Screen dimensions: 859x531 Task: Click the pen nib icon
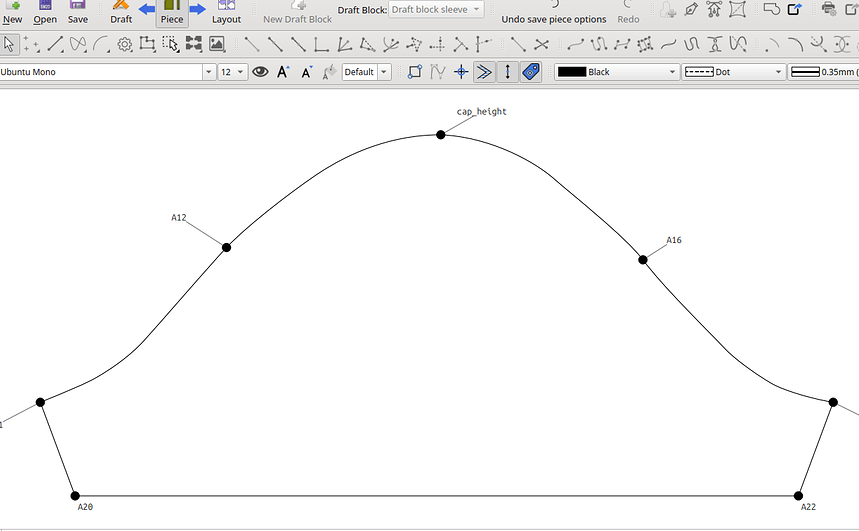click(691, 9)
